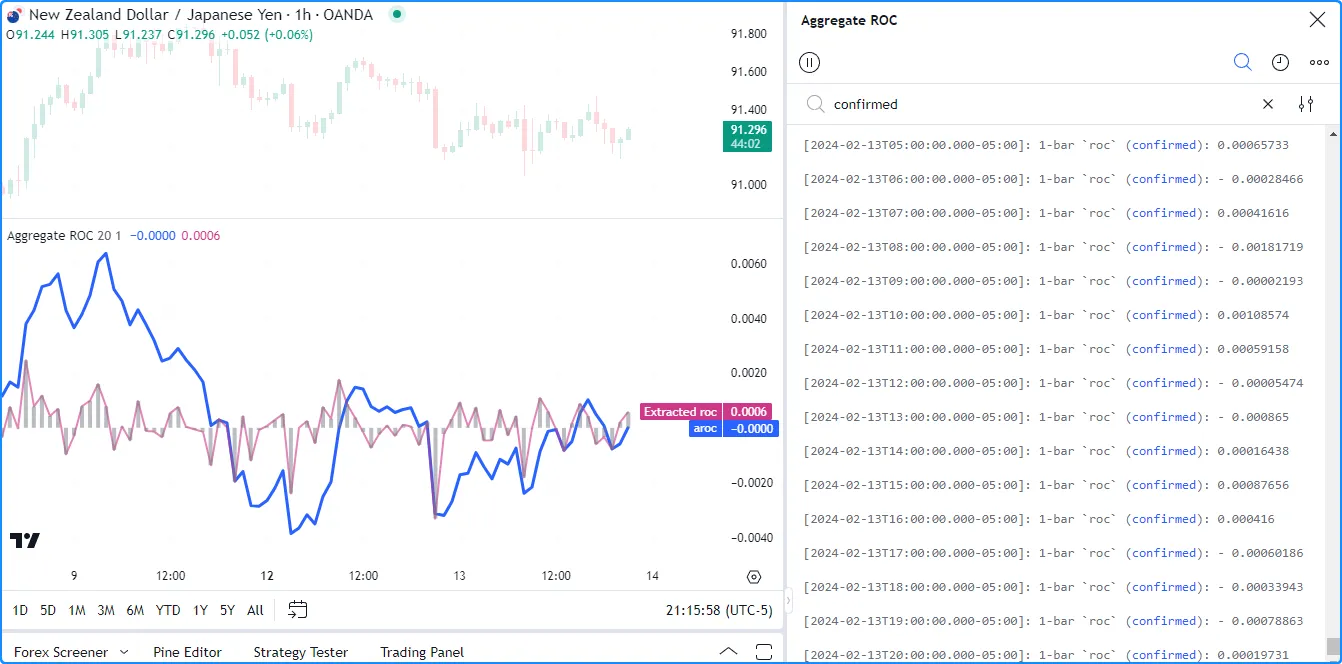Collapse the right side panel handle
The image size is (1342, 664).
tap(788, 600)
